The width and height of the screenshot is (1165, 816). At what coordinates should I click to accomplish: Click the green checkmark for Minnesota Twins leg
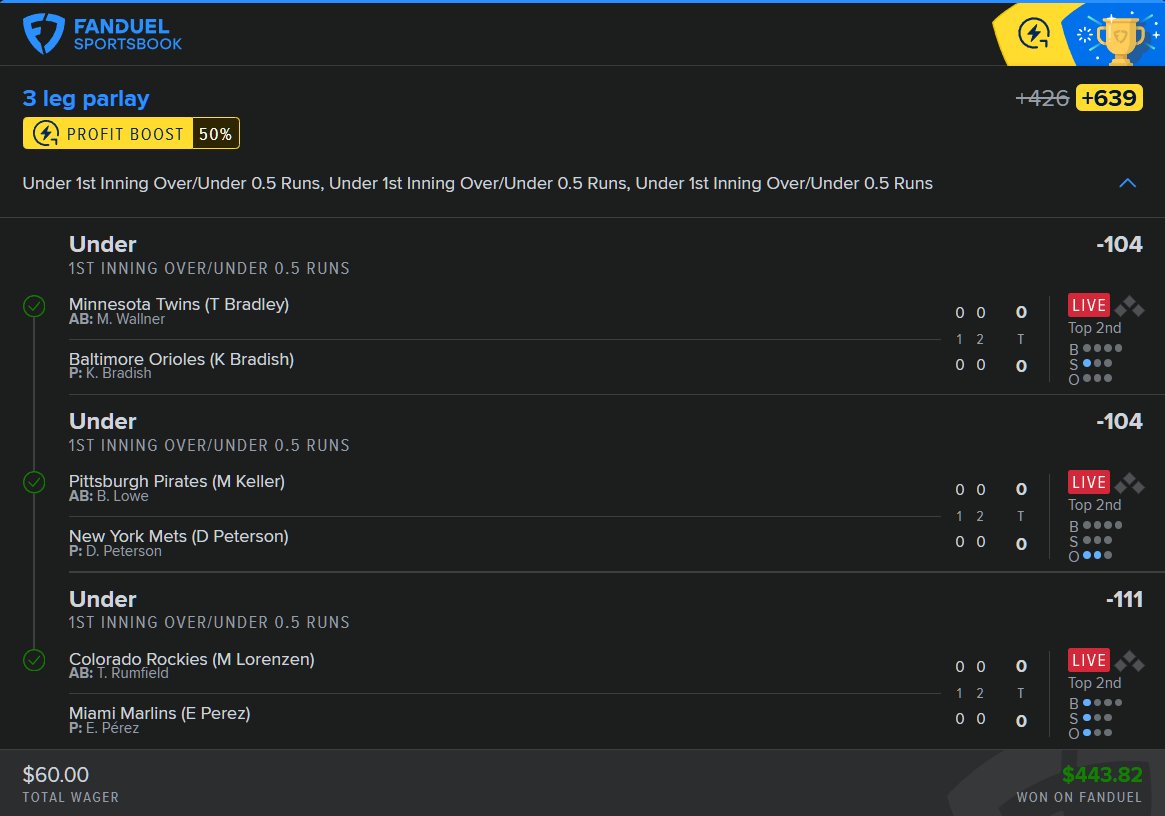coord(34,306)
